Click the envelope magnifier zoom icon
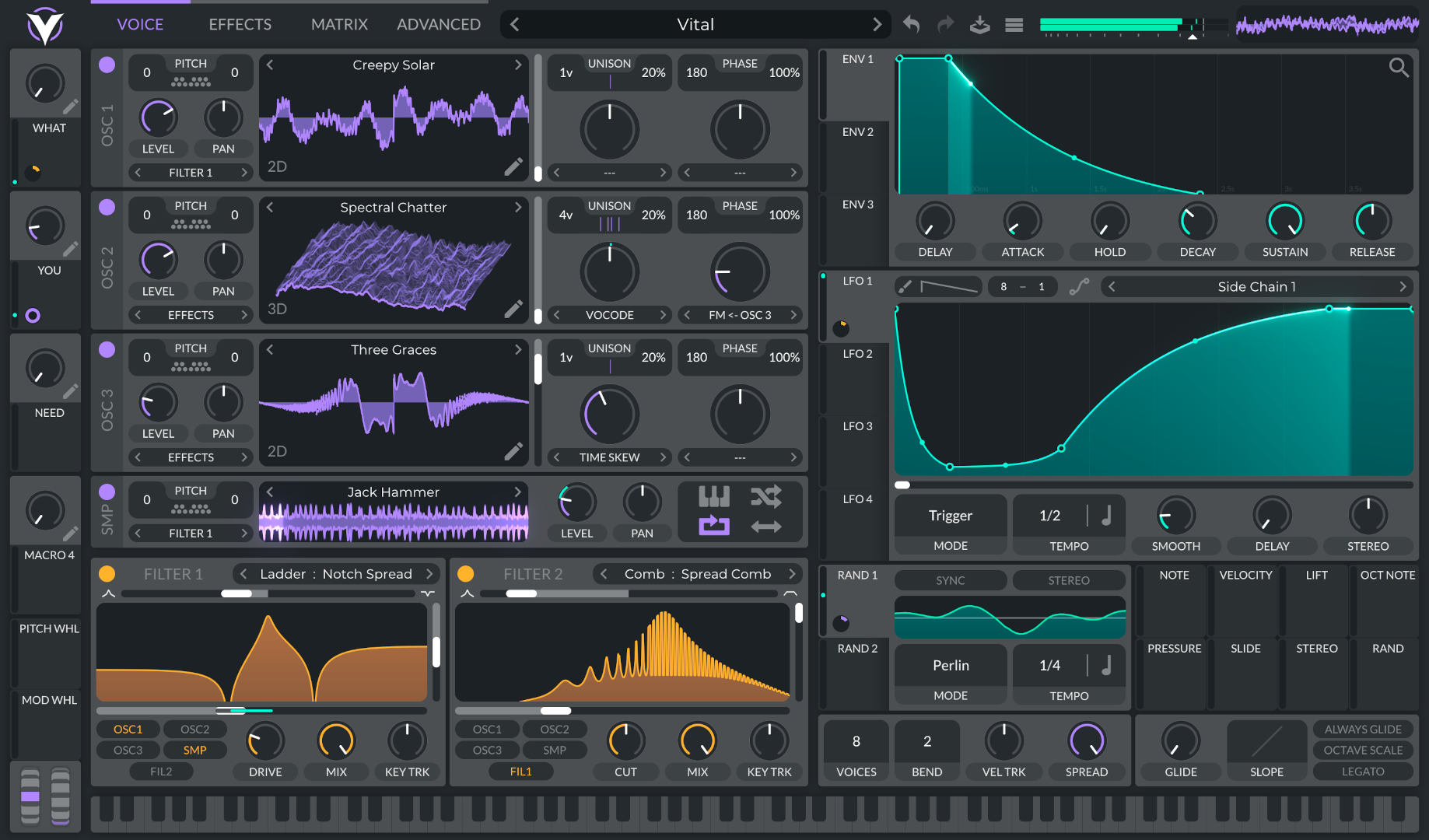Screen dimensions: 1429x840 point(1399,68)
